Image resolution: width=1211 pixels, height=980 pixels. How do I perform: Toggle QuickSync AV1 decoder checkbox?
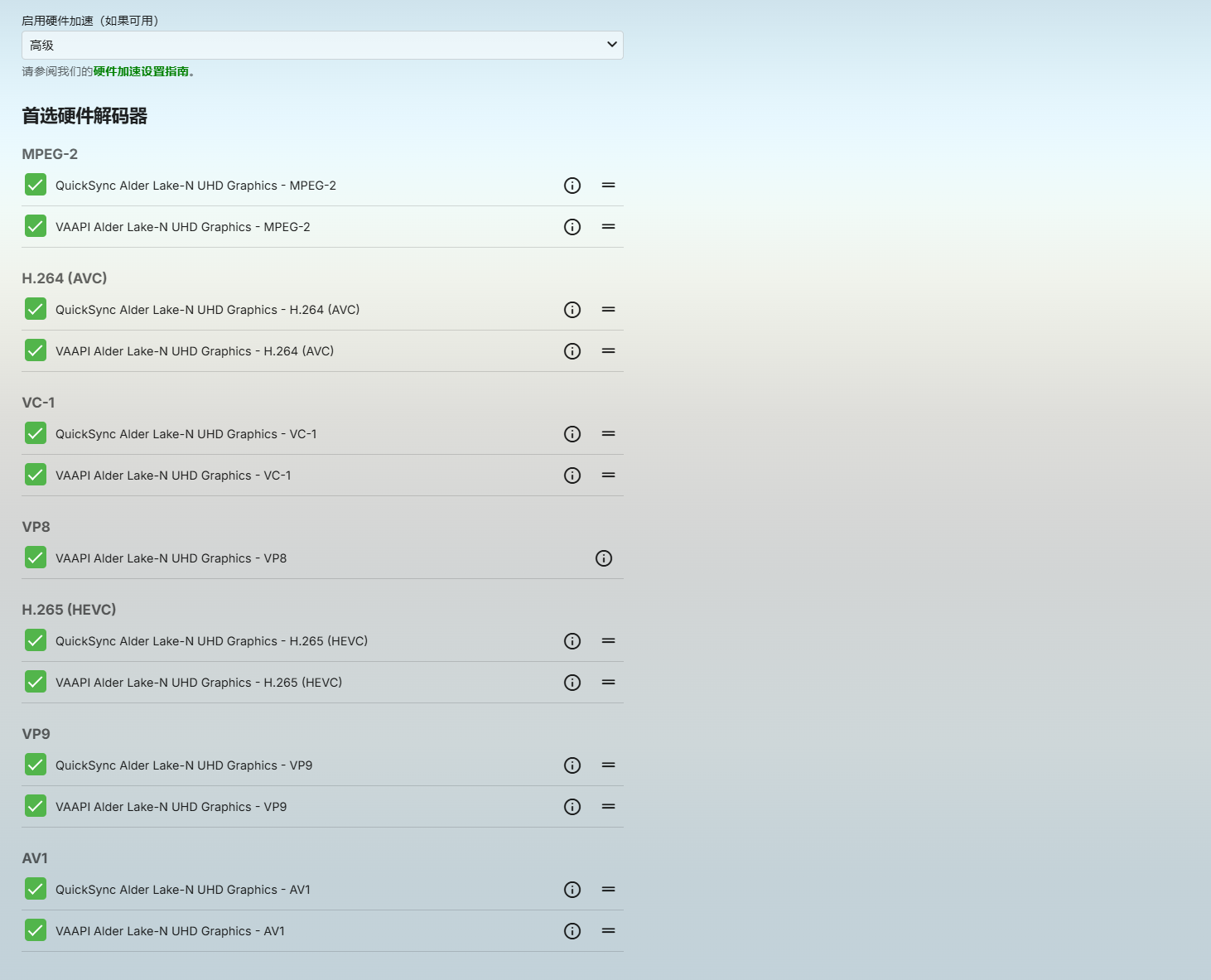36,889
